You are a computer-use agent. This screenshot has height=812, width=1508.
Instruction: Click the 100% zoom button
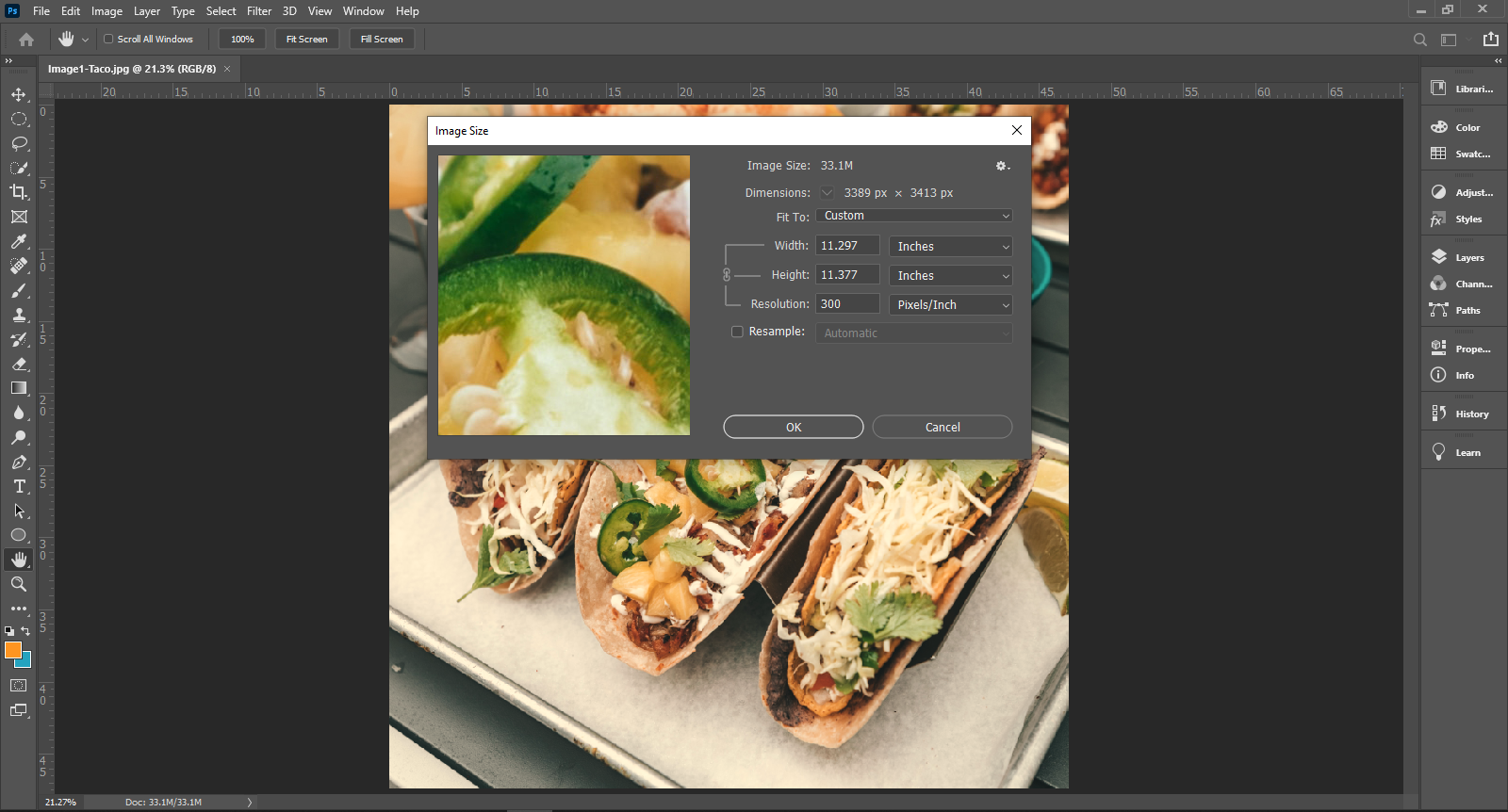(242, 40)
